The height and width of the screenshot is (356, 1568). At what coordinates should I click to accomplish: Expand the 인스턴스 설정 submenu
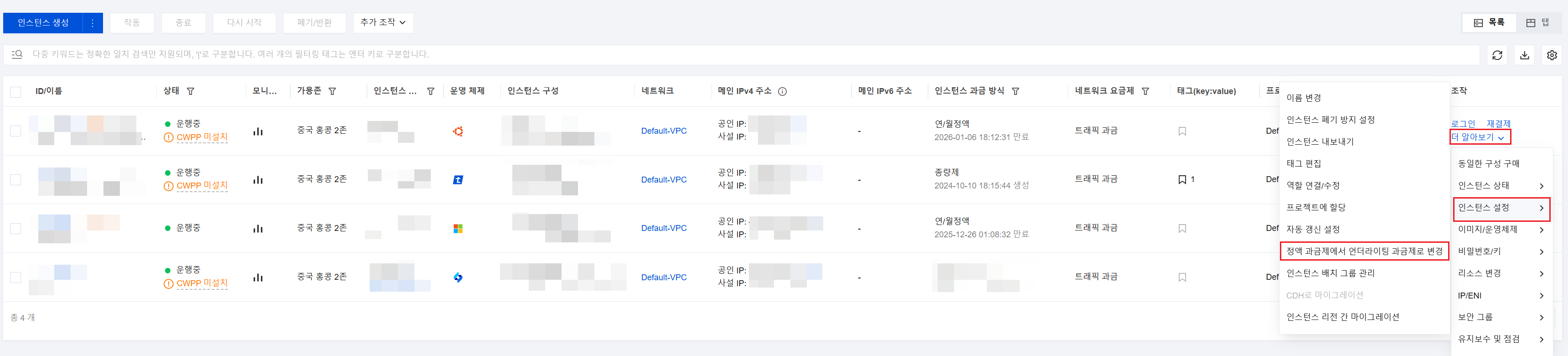pos(1501,208)
